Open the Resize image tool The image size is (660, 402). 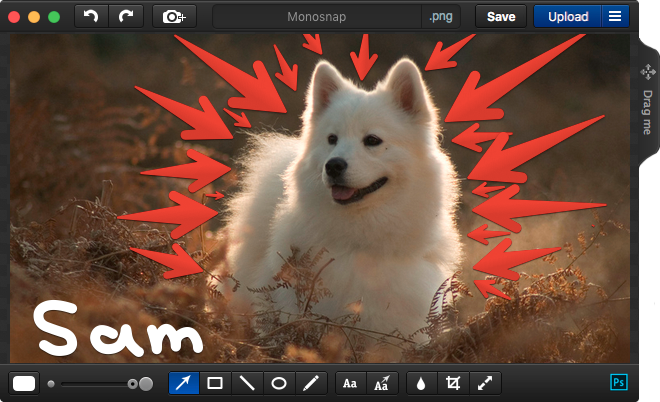[485, 383]
